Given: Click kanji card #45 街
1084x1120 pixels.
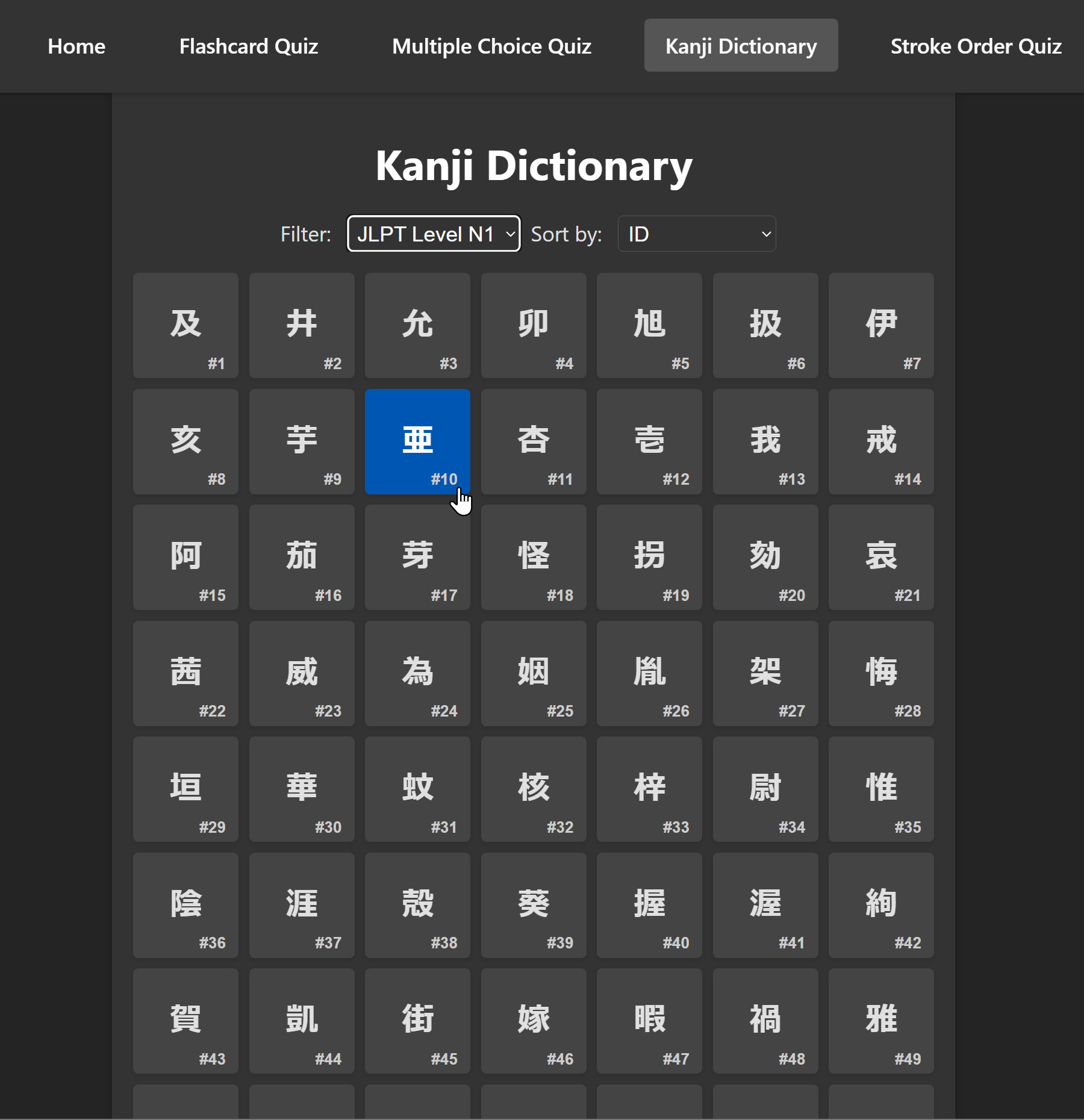Looking at the screenshot, I should (x=417, y=1021).
